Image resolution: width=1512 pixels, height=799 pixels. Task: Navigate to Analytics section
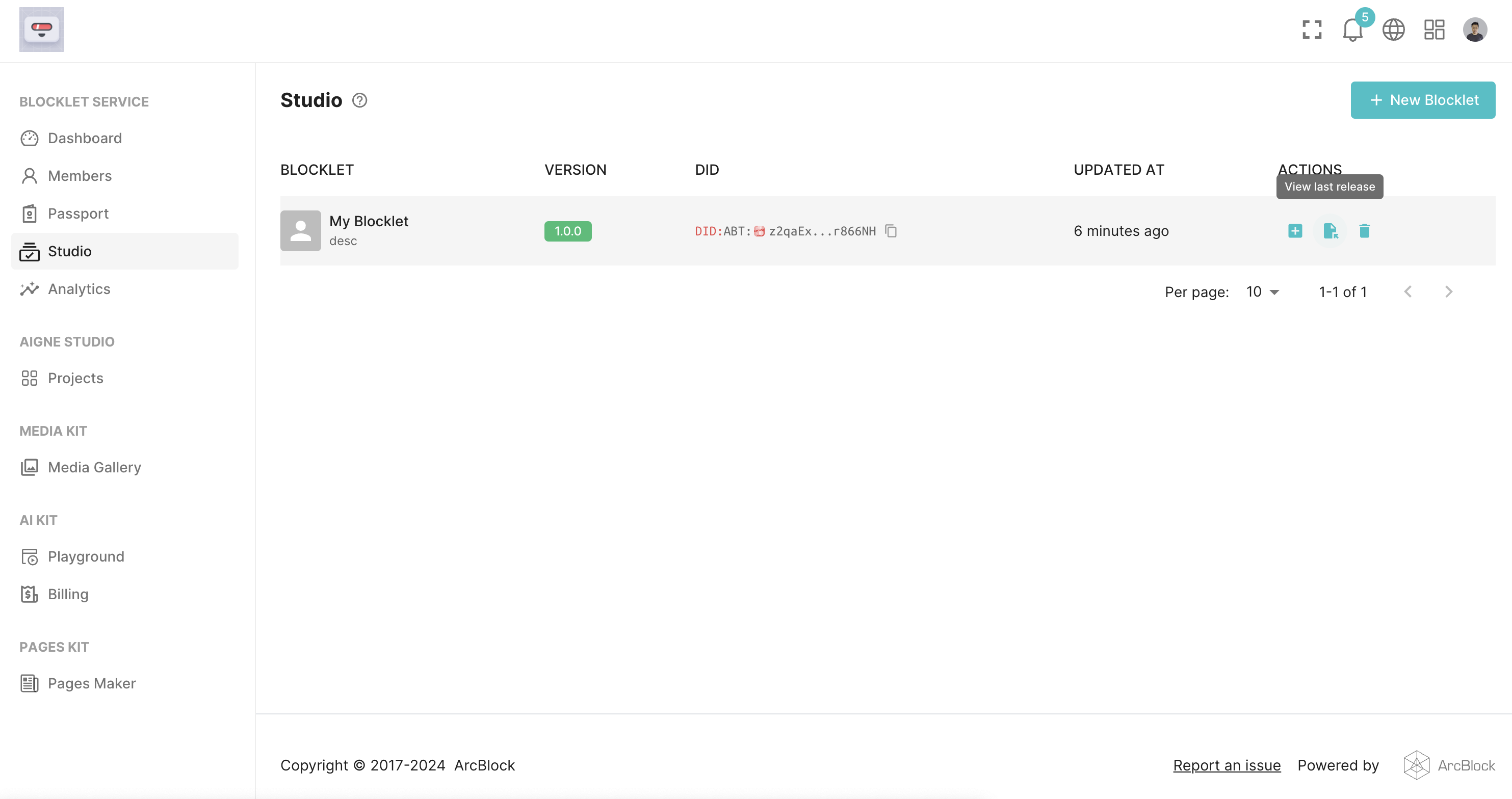pyautogui.click(x=79, y=289)
